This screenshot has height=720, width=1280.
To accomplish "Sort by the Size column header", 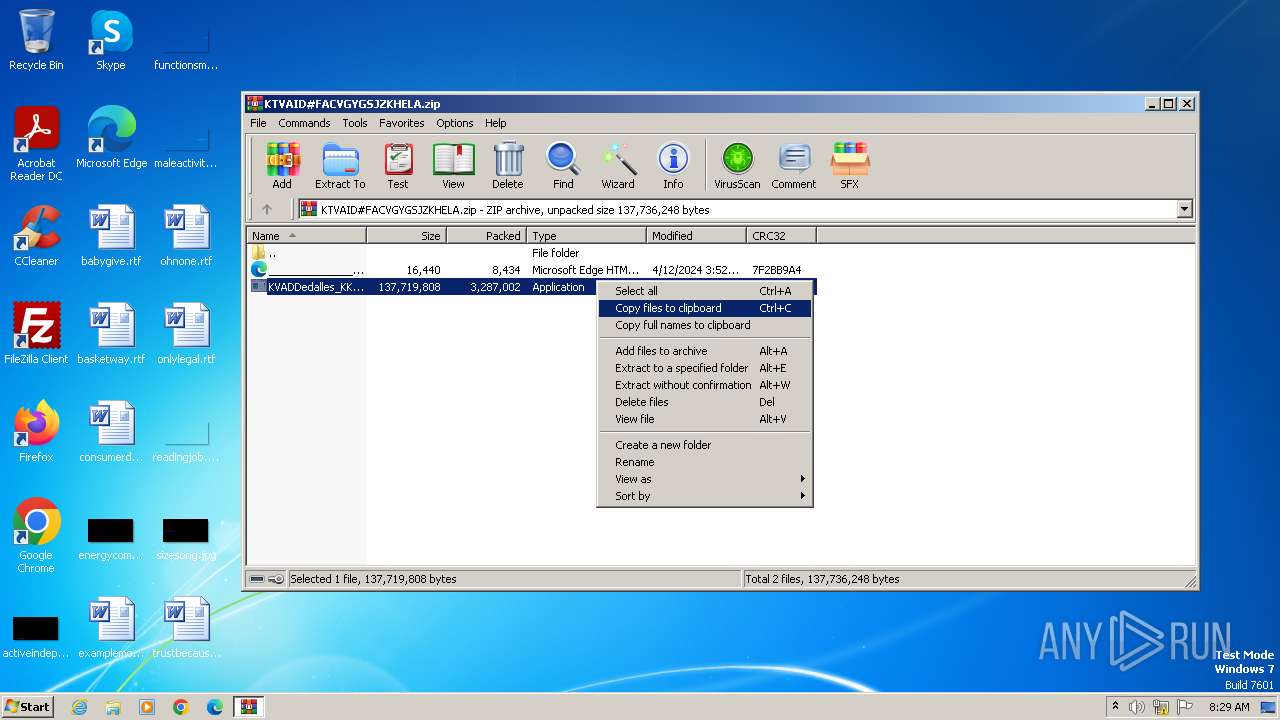I will 406,236.
